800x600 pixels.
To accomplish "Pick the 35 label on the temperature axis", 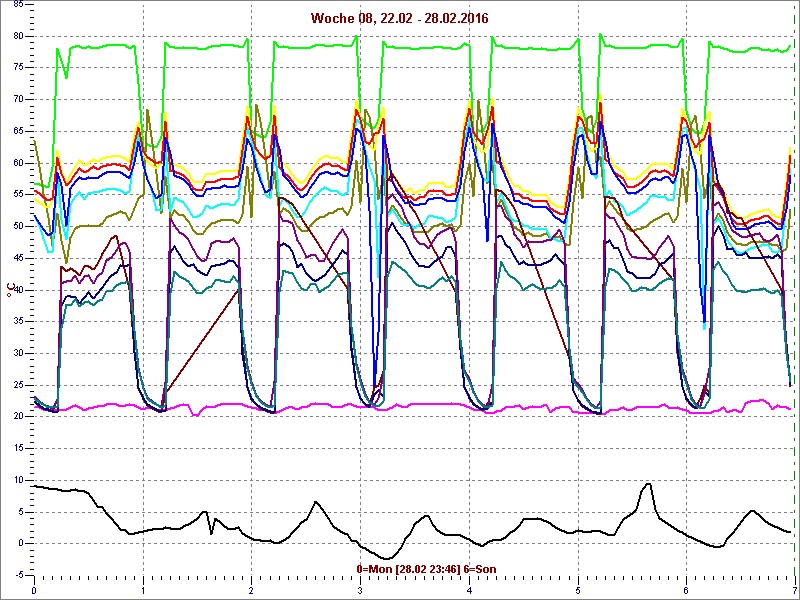I will click(x=18, y=321).
